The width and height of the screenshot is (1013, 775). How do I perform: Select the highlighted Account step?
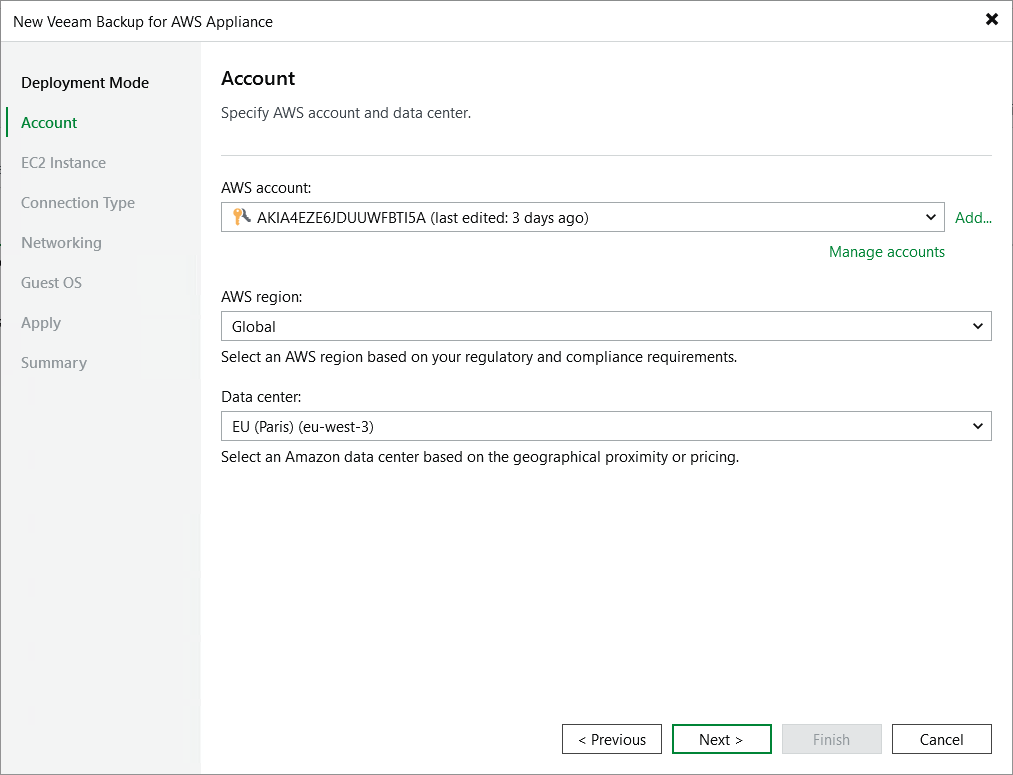(48, 122)
